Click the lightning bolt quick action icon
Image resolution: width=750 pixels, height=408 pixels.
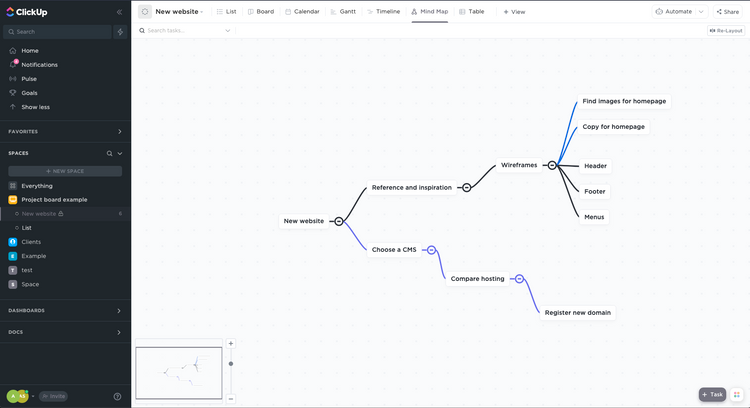pyautogui.click(x=120, y=32)
